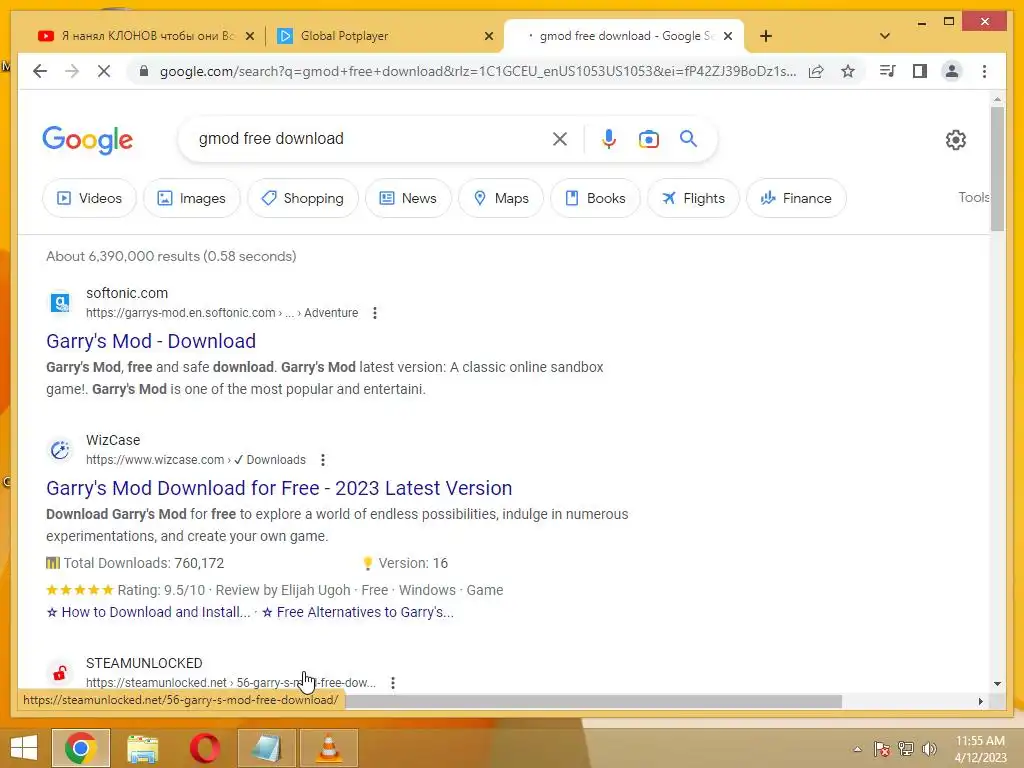Show hidden system tray icons
The width and height of the screenshot is (1024, 768).
tap(857, 749)
